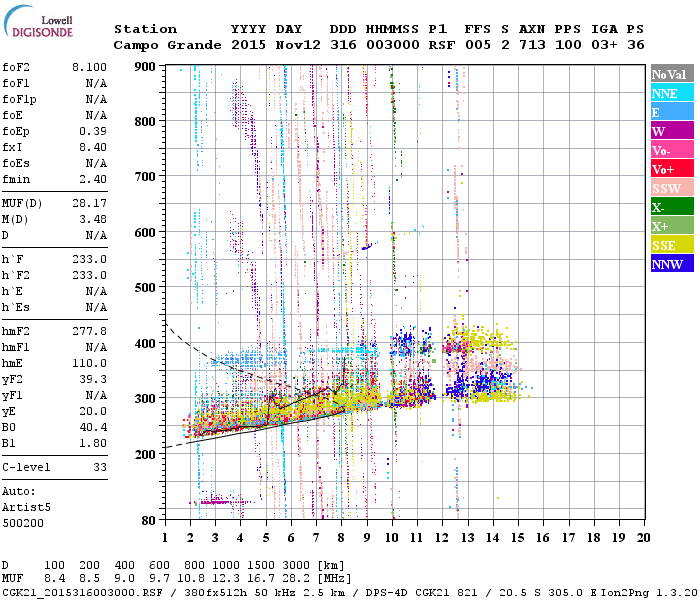Click the 003000 HHMMSS time value
Screen dimensions: 700x600
pos(393,45)
